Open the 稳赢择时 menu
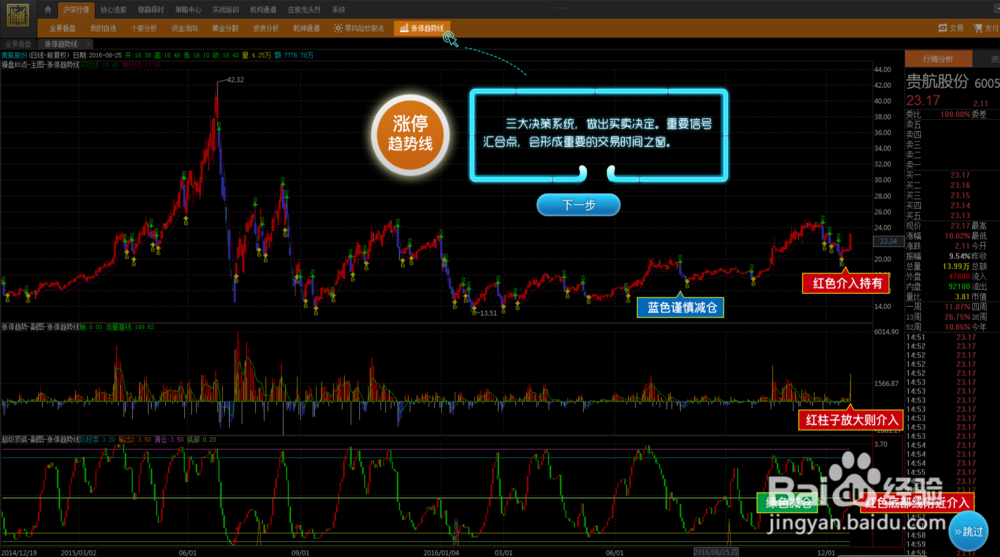The height and width of the screenshot is (557, 1000). coord(151,10)
